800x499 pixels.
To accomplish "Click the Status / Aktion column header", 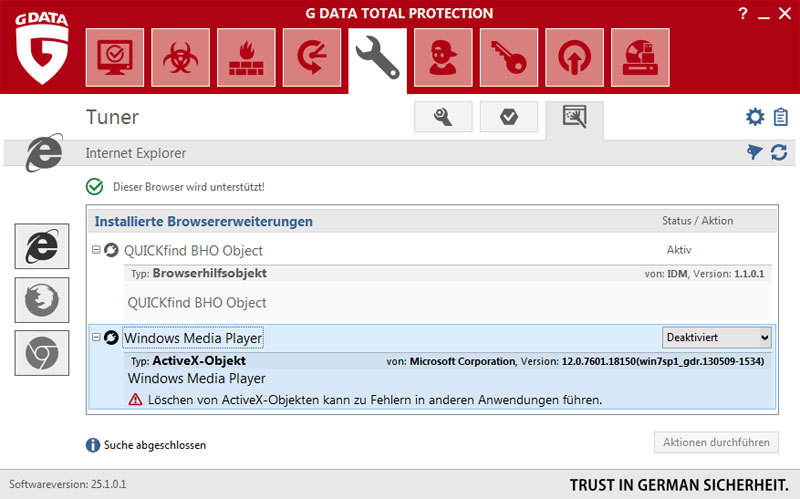I will 697,220.
